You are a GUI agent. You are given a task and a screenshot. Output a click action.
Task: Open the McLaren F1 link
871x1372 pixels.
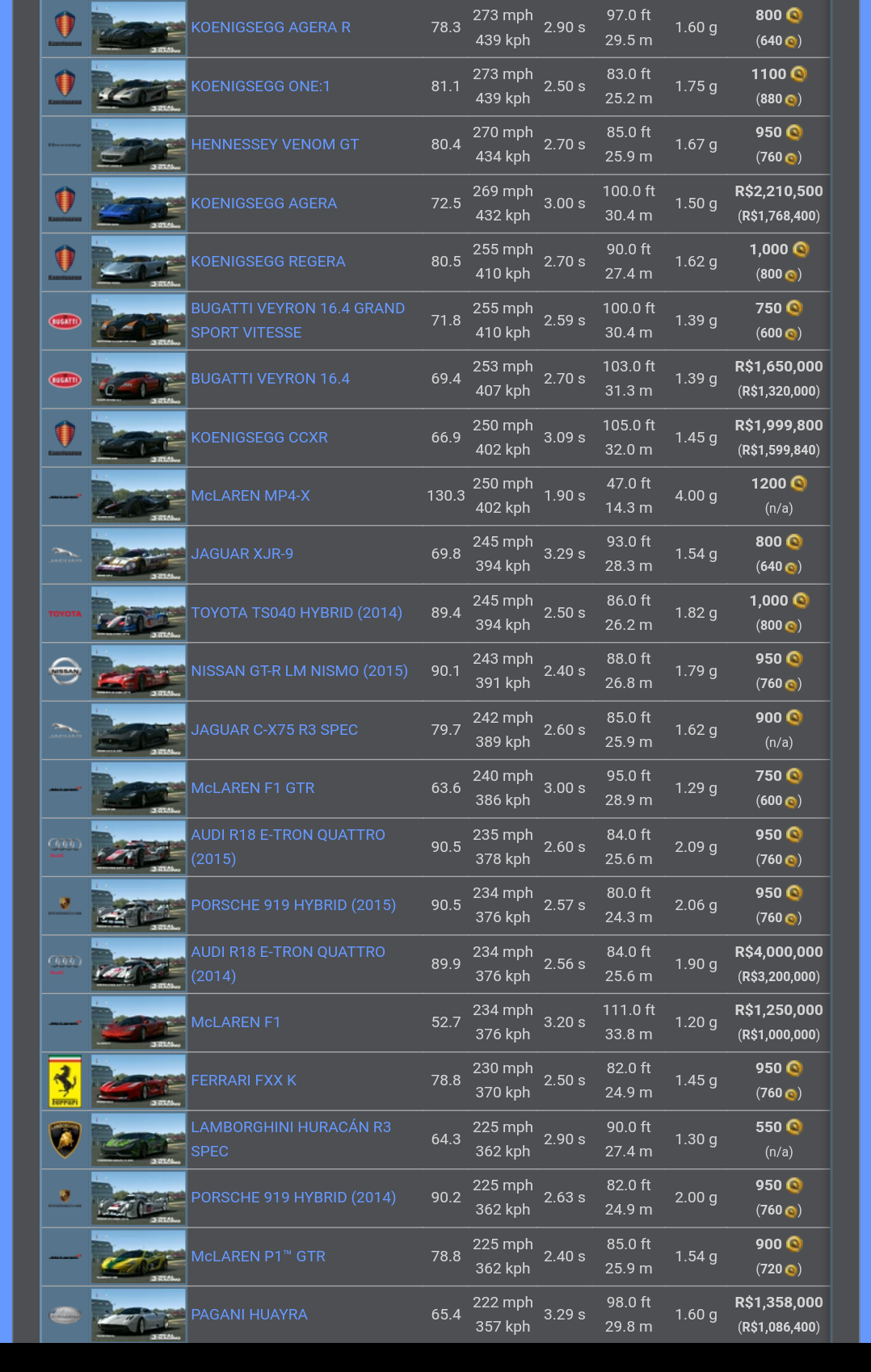pos(236,1022)
